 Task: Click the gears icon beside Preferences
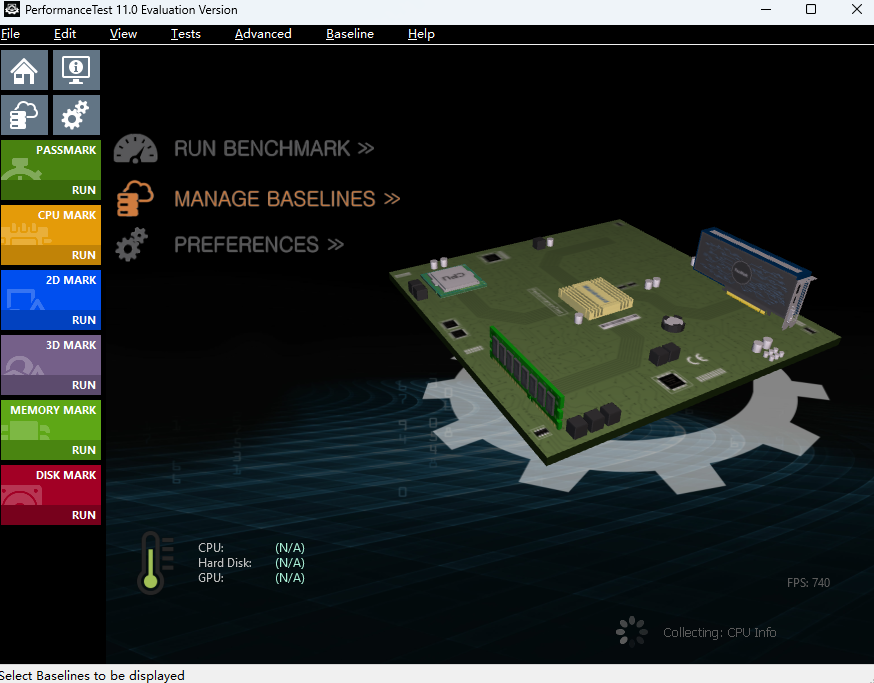[x=132, y=244]
